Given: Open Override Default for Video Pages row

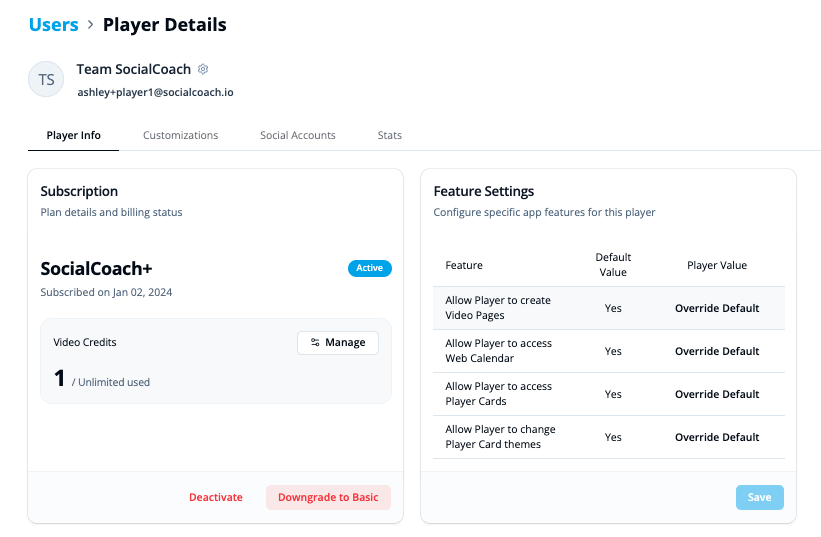Looking at the screenshot, I should (x=717, y=308).
